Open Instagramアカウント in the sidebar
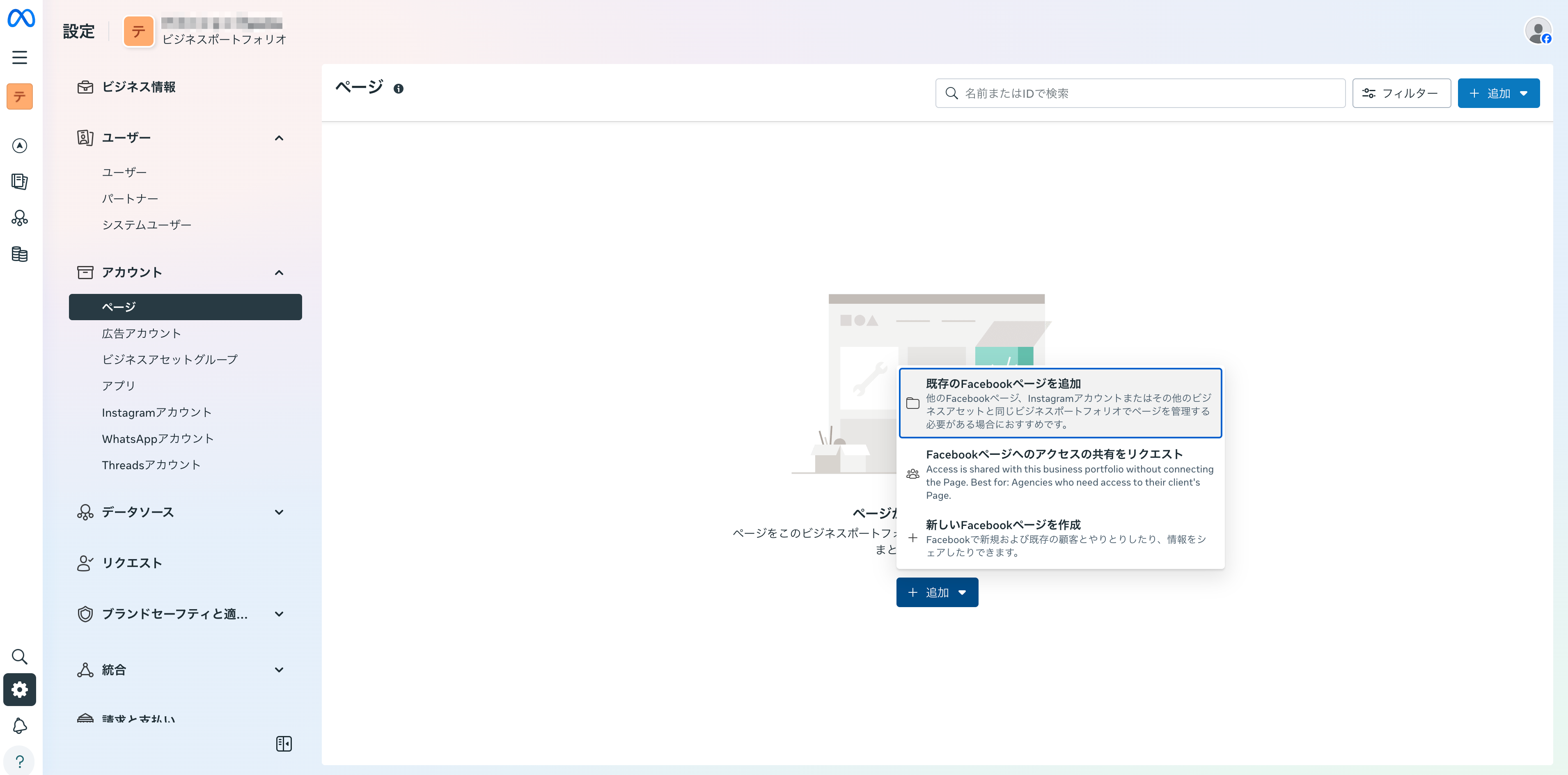The image size is (1568, 775). pyautogui.click(x=156, y=412)
